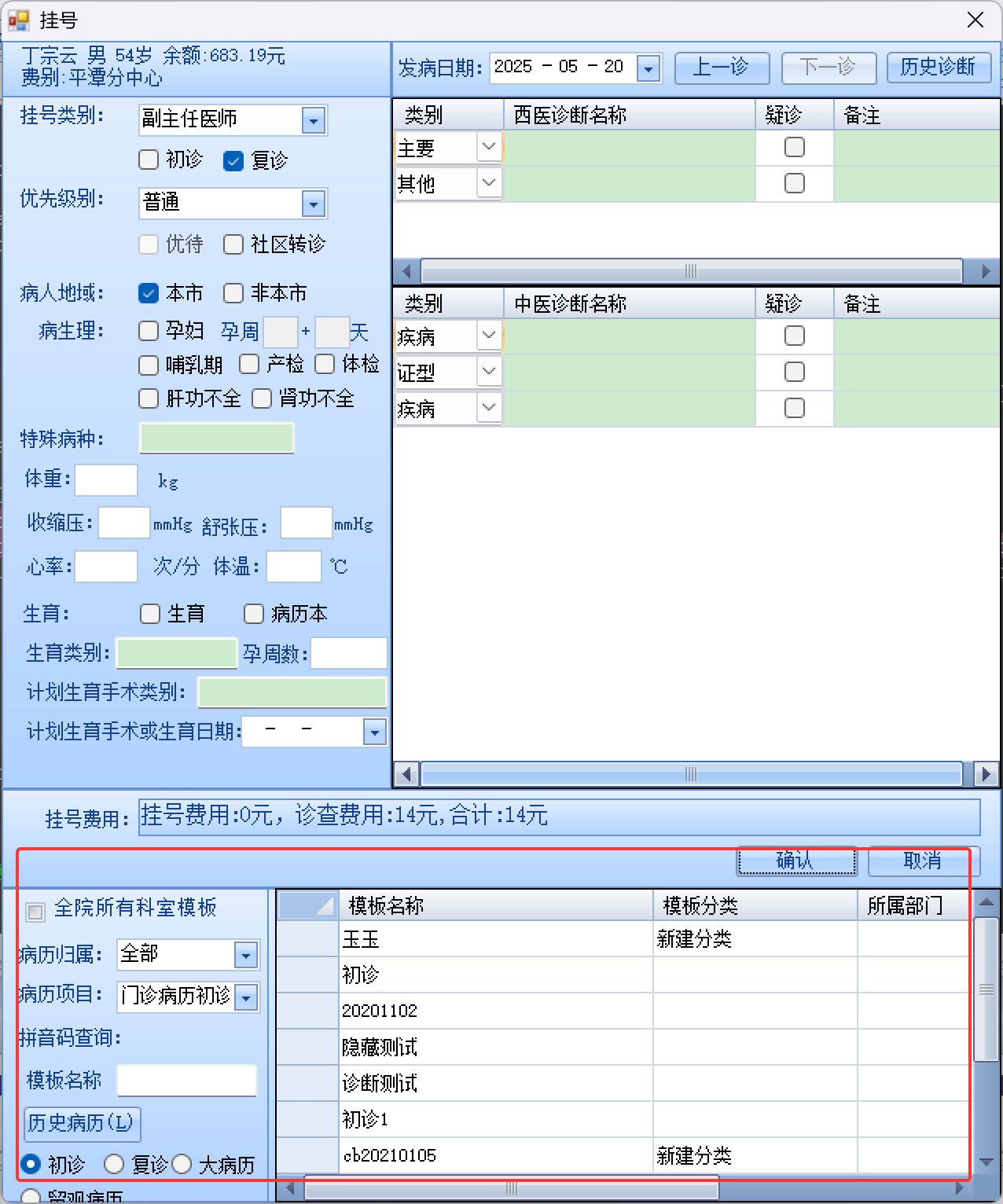Open the 病历归属 dropdown
The height and width of the screenshot is (1204, 1003).
[x=246, y=956]
